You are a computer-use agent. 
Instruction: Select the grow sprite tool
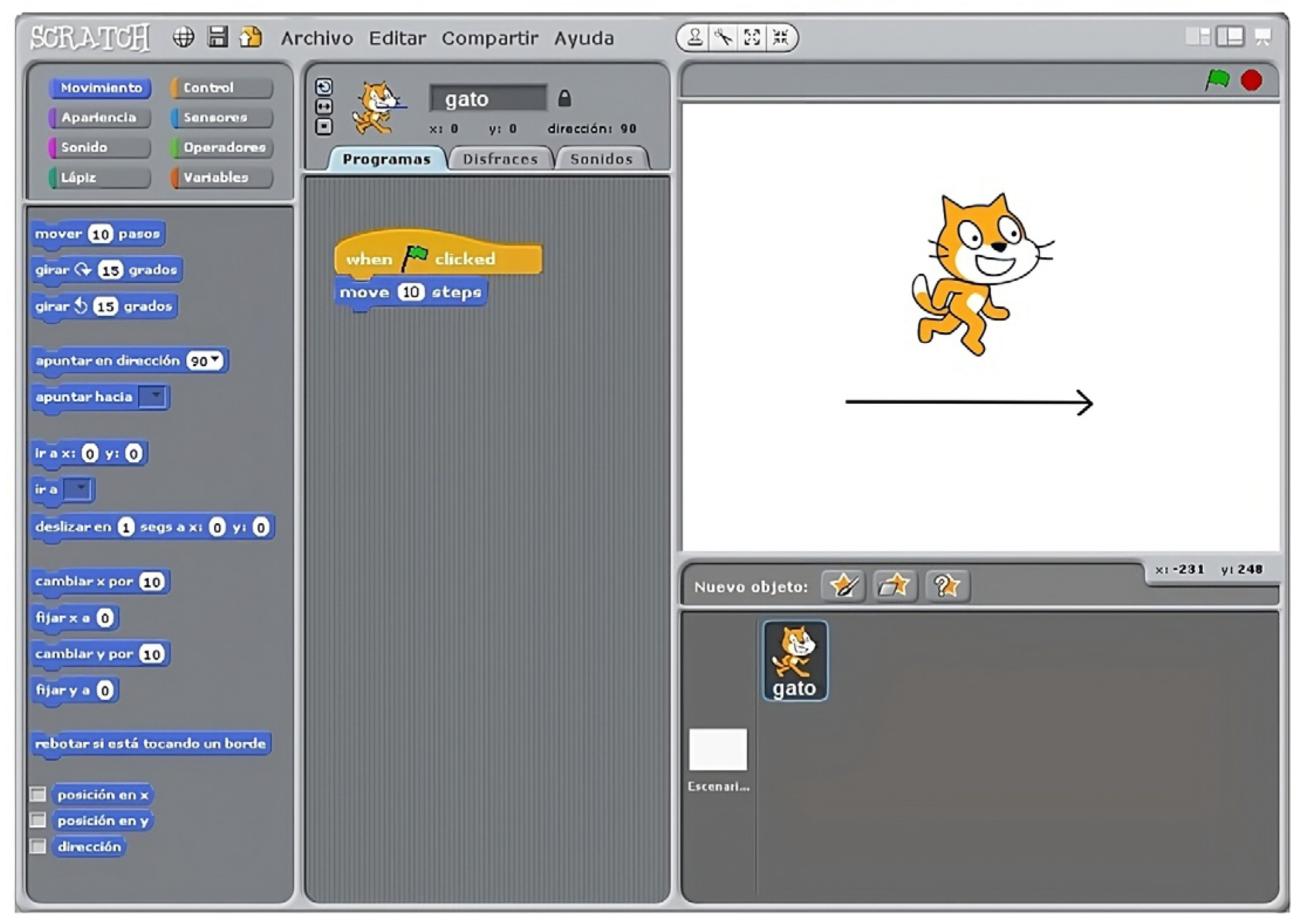[752, 38]
